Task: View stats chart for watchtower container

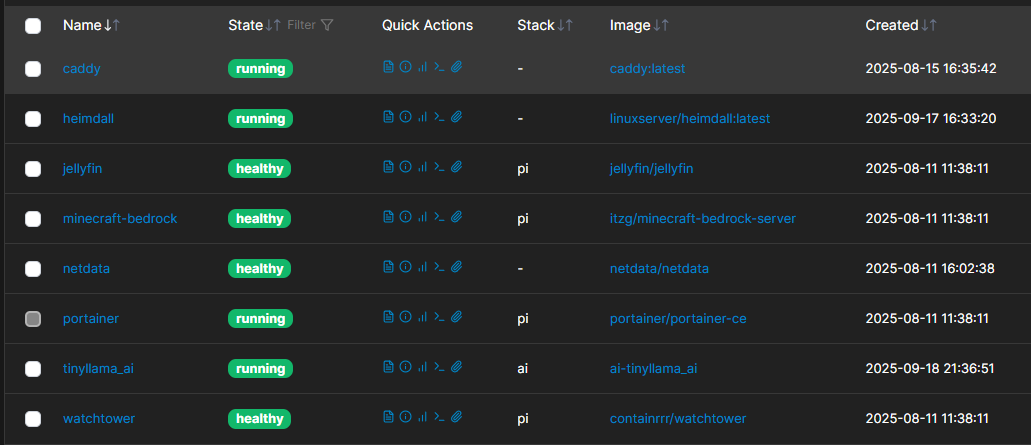Action: point(421,418)
